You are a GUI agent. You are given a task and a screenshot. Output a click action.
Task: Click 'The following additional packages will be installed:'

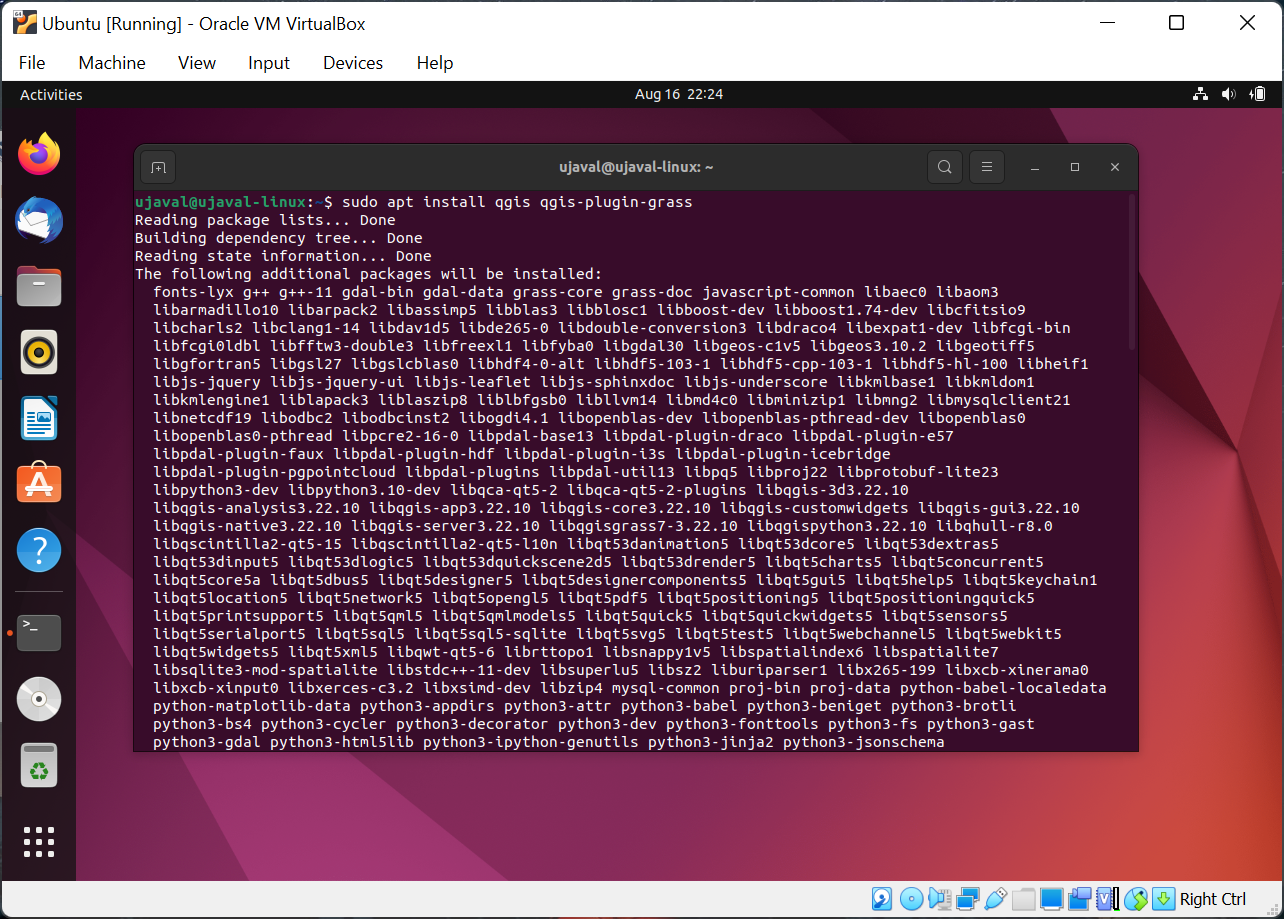click(369, 274)
